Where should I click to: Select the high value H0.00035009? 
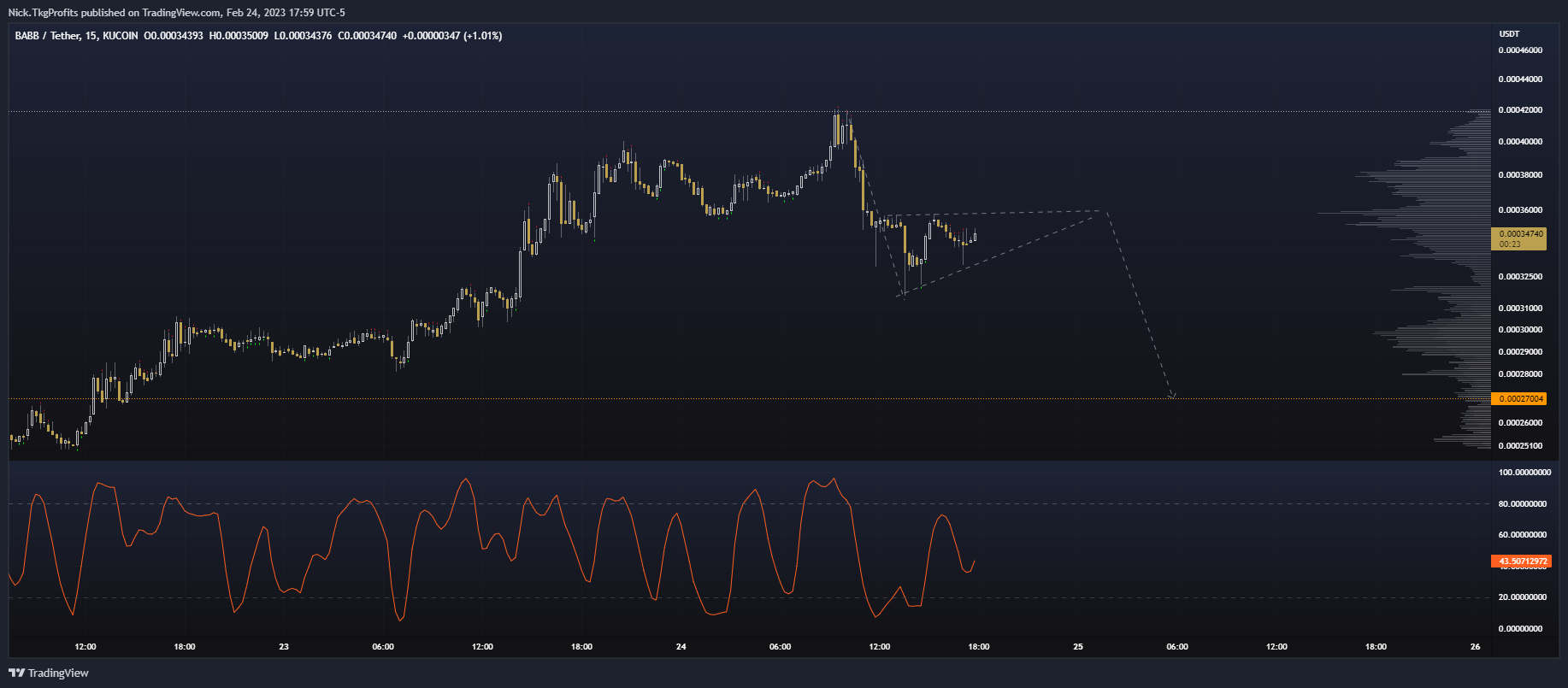[239, 36]
